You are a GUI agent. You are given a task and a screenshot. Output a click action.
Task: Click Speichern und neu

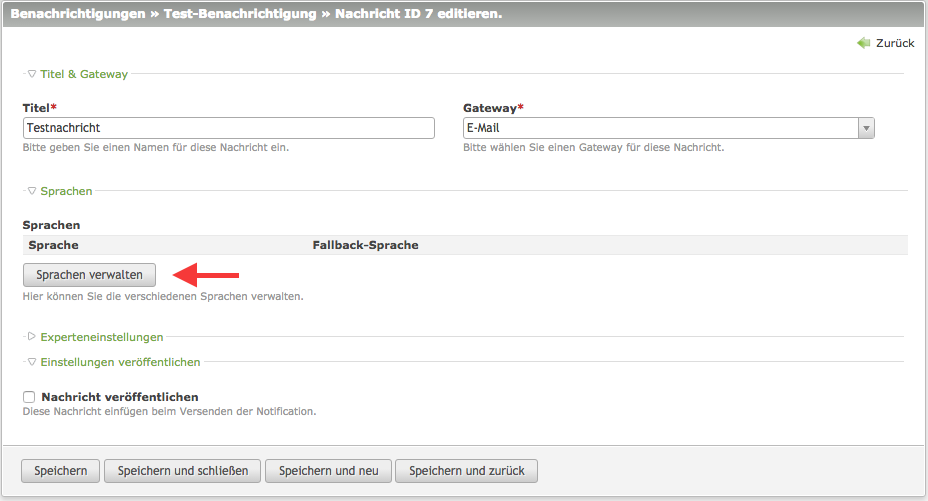[328, 471]
